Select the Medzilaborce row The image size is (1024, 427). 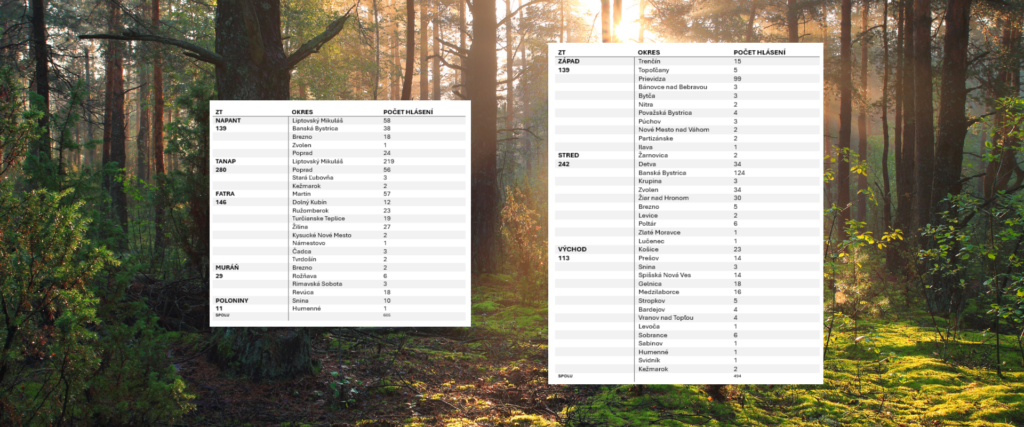coord(686,292)
